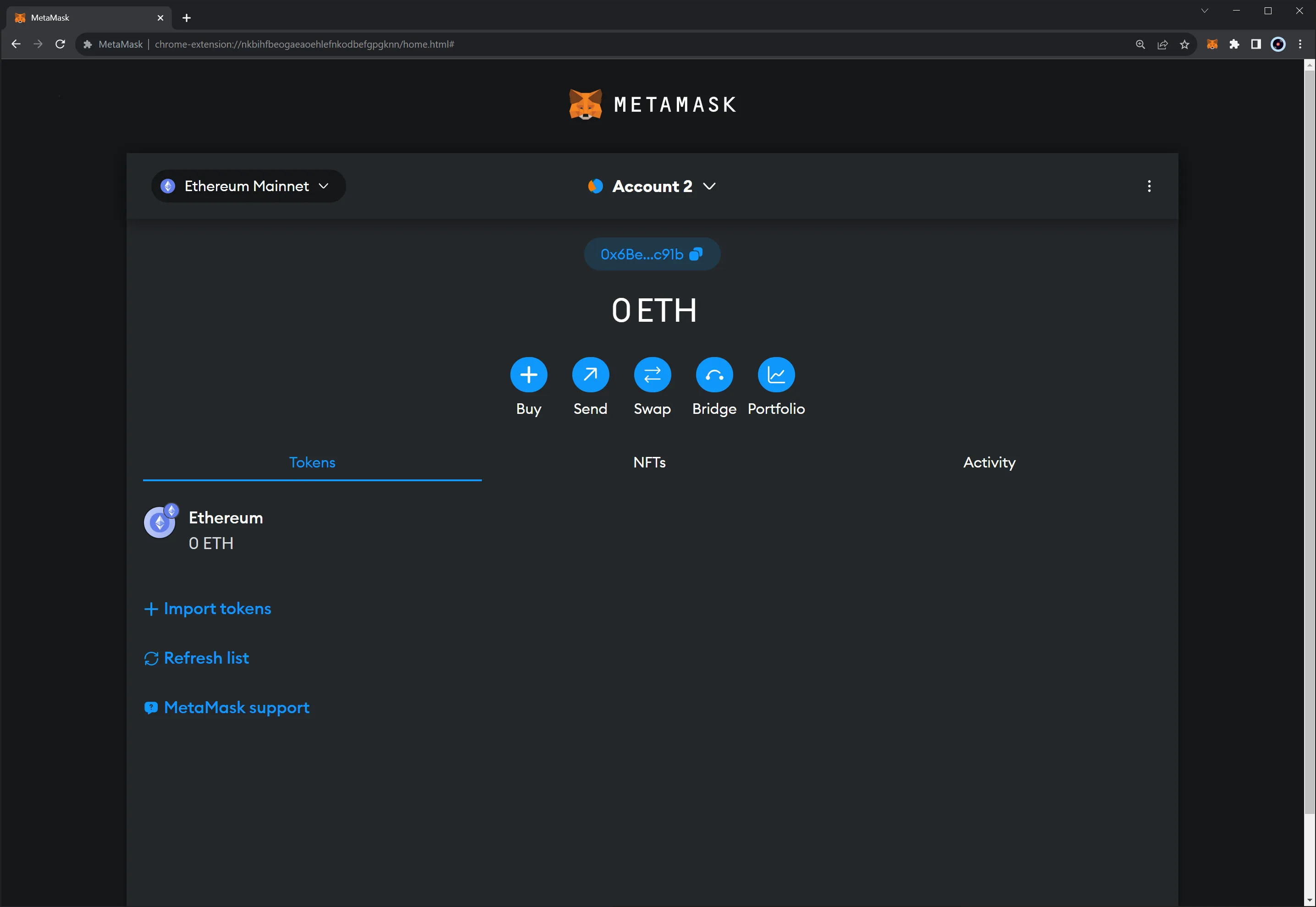Open the tab search chevron
This screenshot has height=907, width=1316.
tap(1205, 11)
